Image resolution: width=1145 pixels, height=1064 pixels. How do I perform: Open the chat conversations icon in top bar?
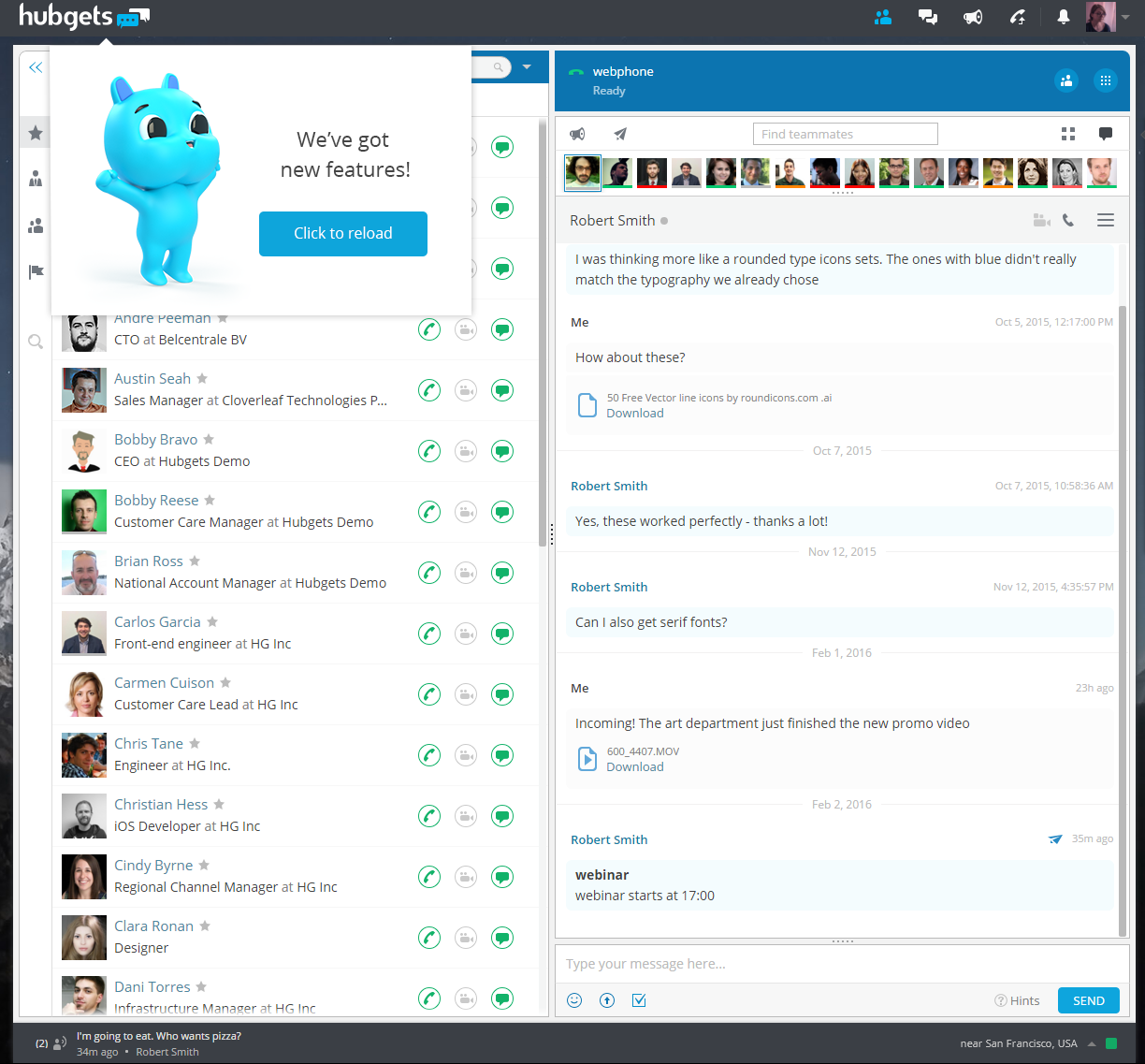(x=928, y=17)
